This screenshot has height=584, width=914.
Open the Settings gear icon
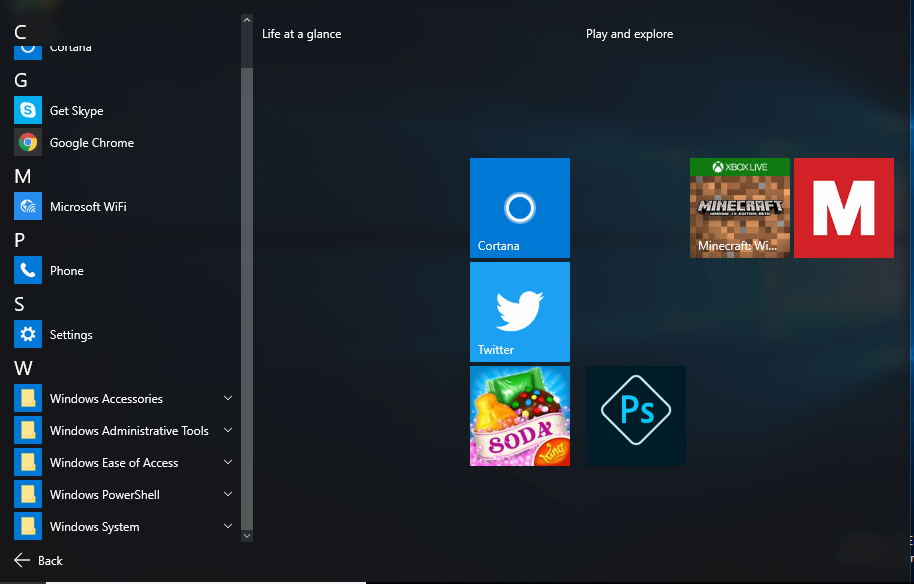click(28, 334)
